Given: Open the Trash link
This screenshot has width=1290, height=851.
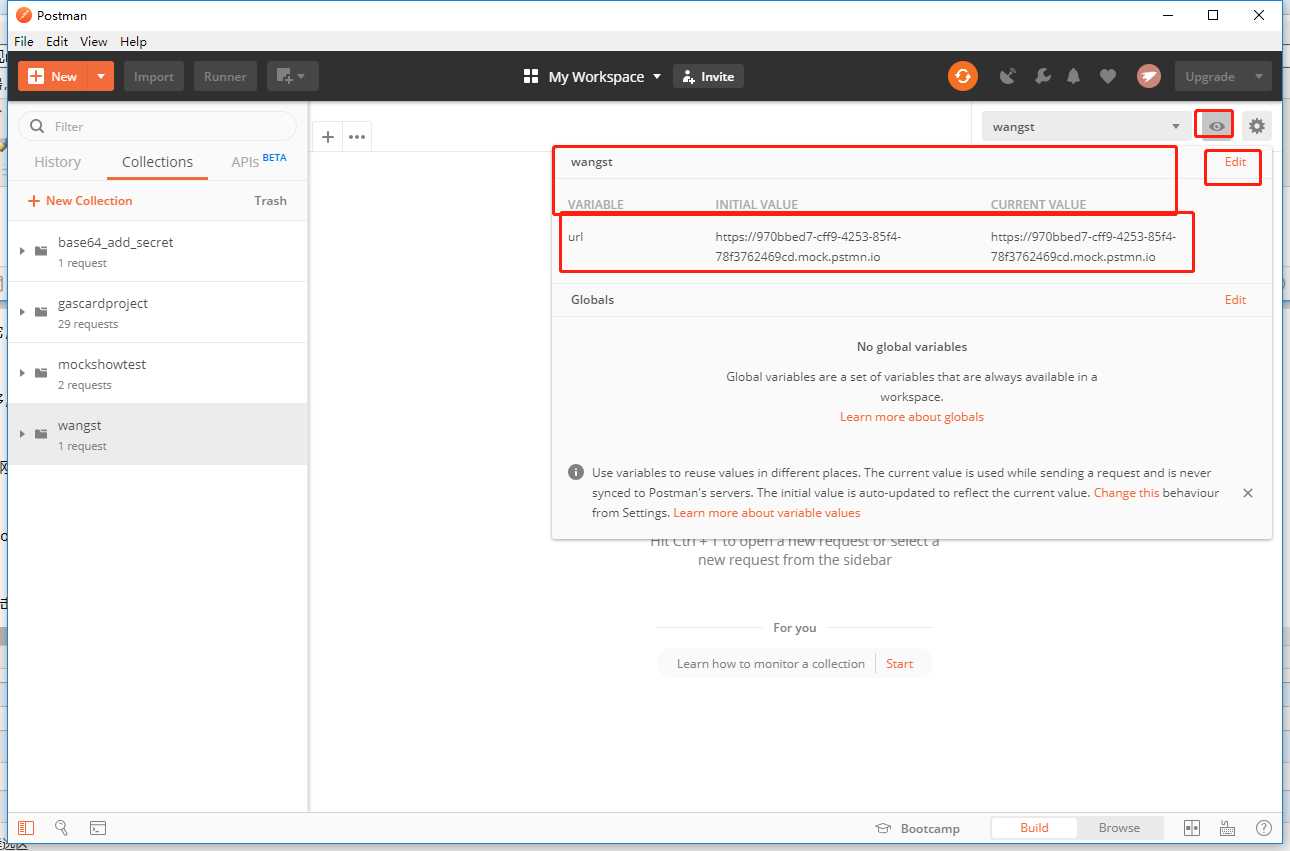Looking at the screenshot, I should 270,201.
